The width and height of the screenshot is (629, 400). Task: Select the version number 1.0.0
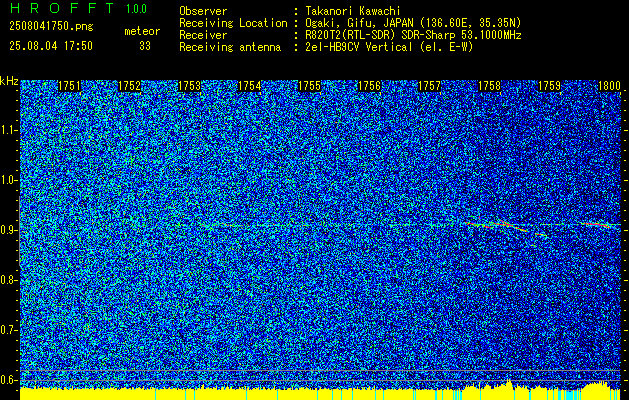[x=136, y=9]
